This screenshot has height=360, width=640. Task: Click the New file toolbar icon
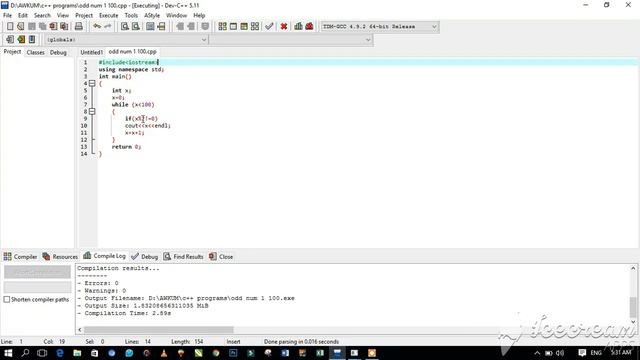(10, 27)
